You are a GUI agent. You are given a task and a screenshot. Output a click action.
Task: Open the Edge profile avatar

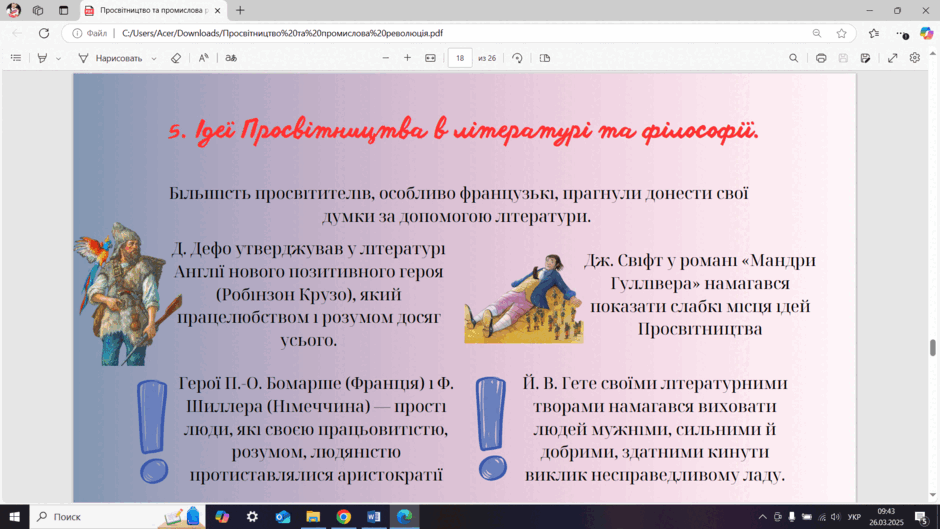13,10
